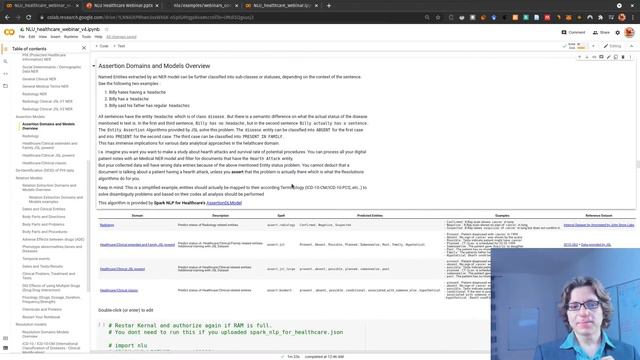Open the browser Extensions puzzle icon

[600, 18]
